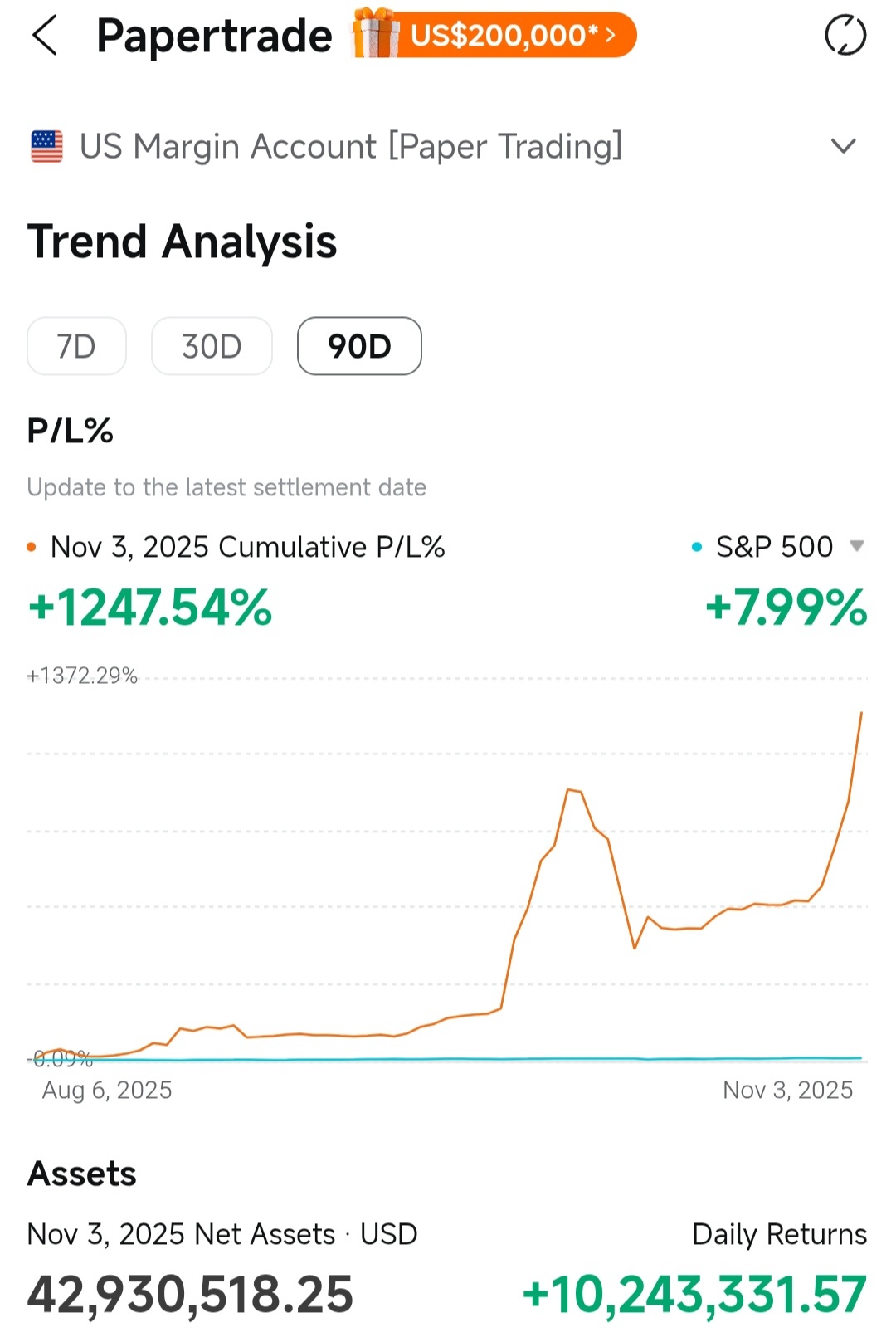The height and width of the screenshot is (1342, 896).
Task: Expand the account selector chevron
Action: click(843, 147)
